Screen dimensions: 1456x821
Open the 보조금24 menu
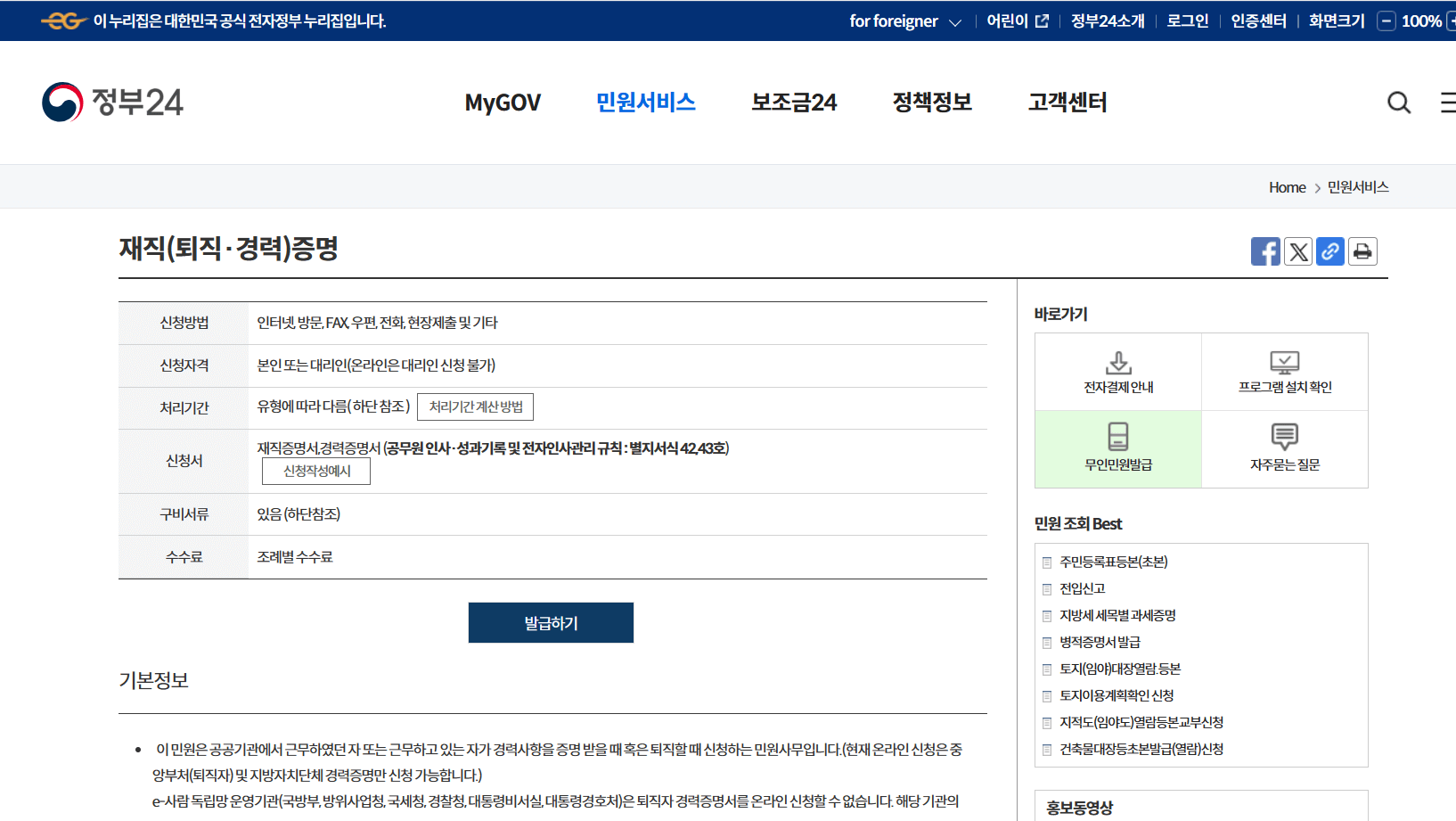click(x=793, y=103)
